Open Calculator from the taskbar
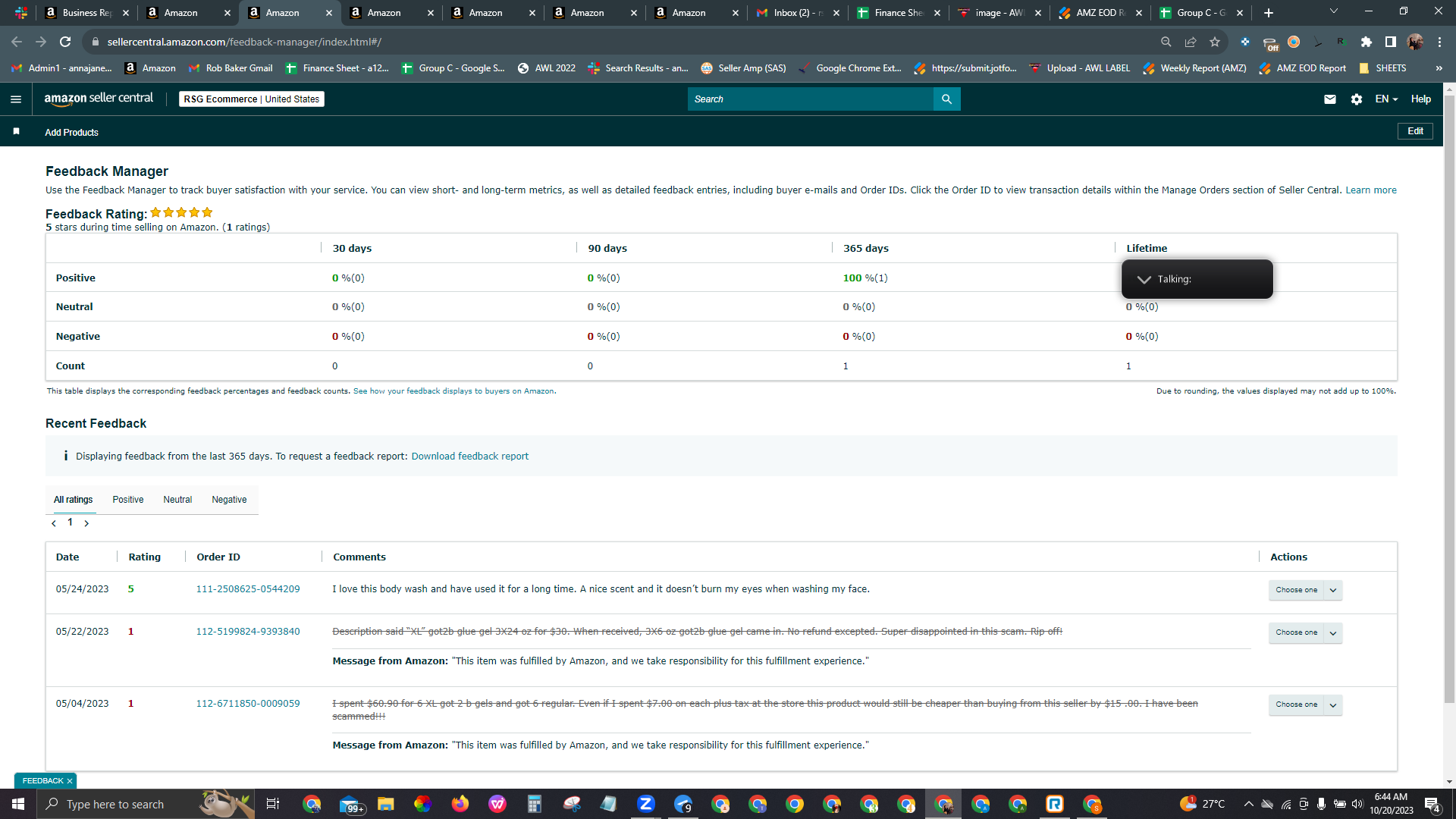 (535, 804)
